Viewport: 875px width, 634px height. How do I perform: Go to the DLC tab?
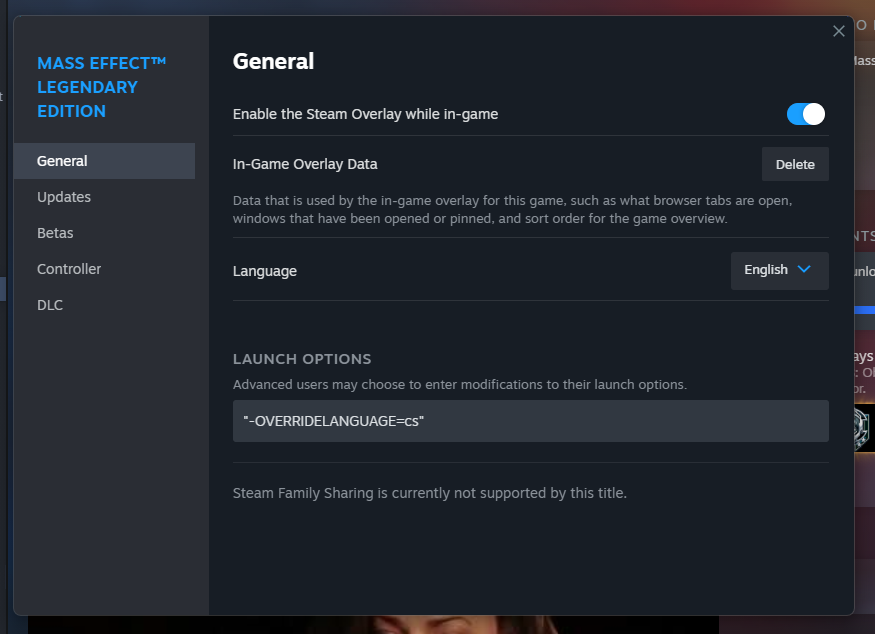(x=104, y=305)
